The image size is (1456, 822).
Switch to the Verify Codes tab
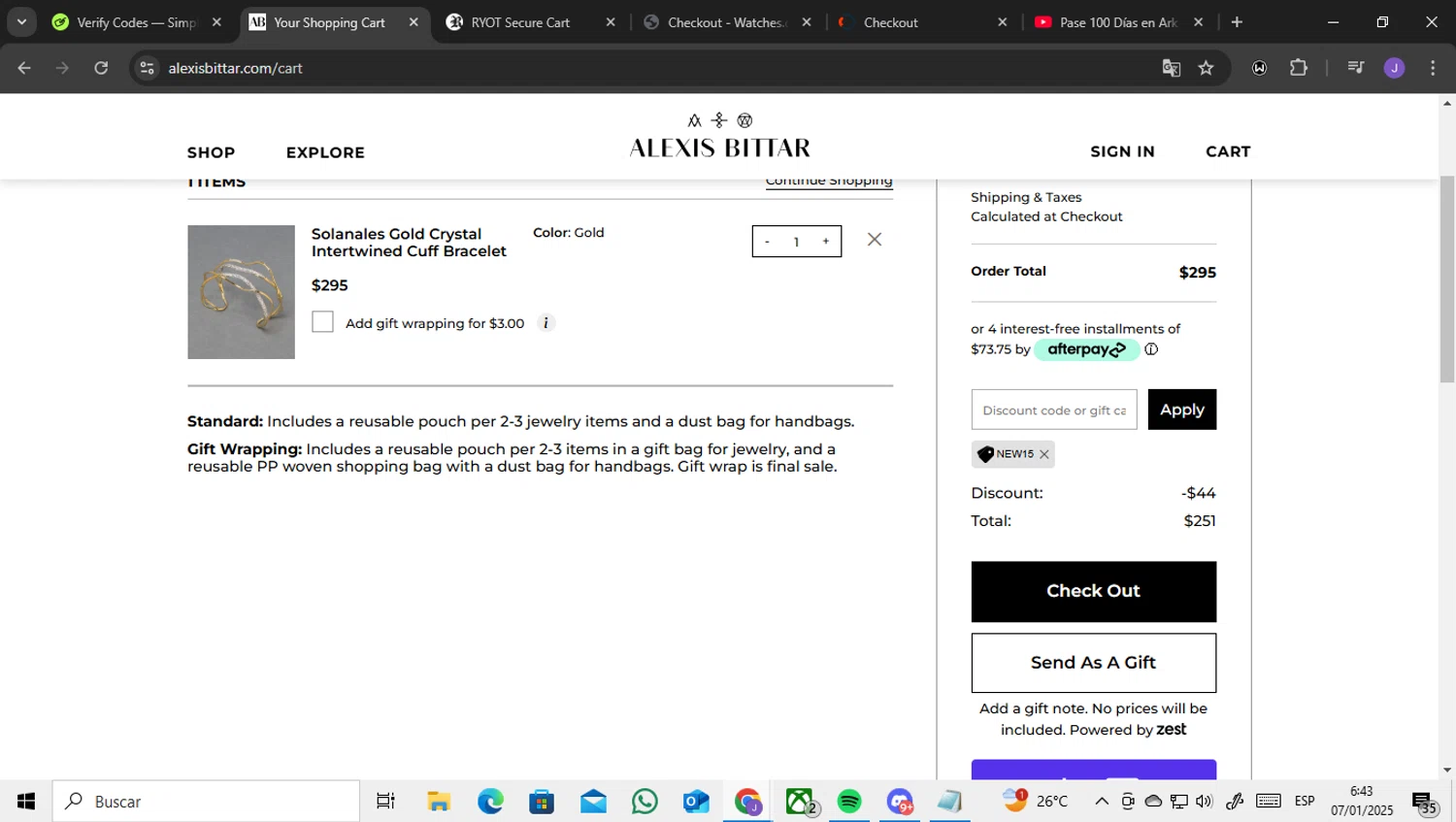[x=136, y=22]
